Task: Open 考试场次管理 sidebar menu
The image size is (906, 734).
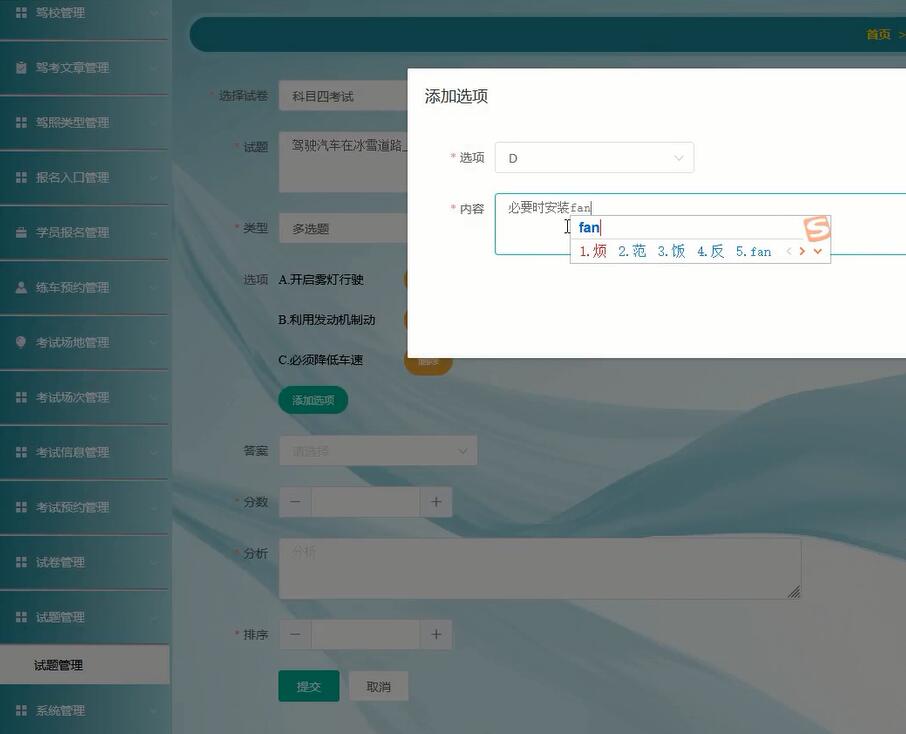Action: [84, 397]
